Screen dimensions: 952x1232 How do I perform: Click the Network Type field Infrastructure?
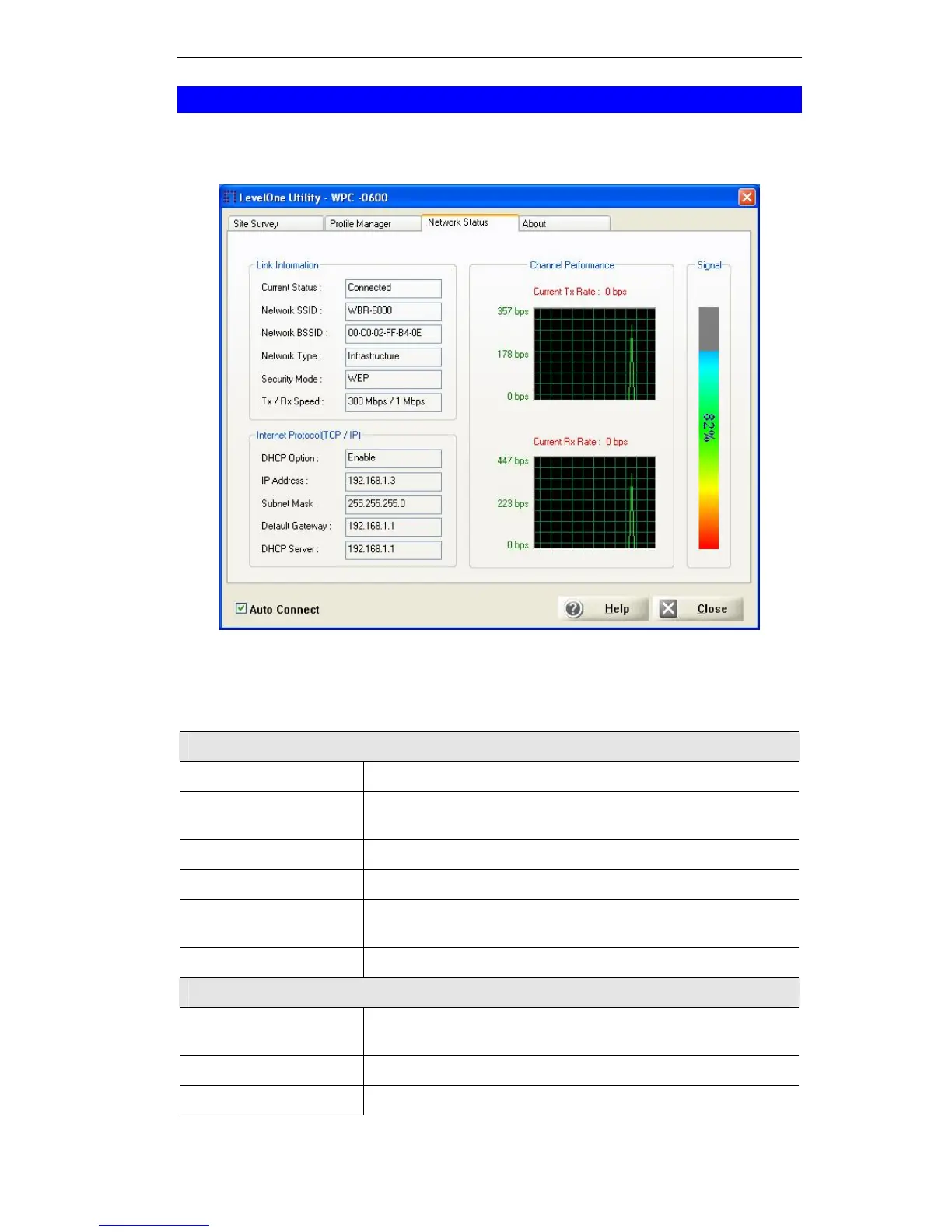394,357
